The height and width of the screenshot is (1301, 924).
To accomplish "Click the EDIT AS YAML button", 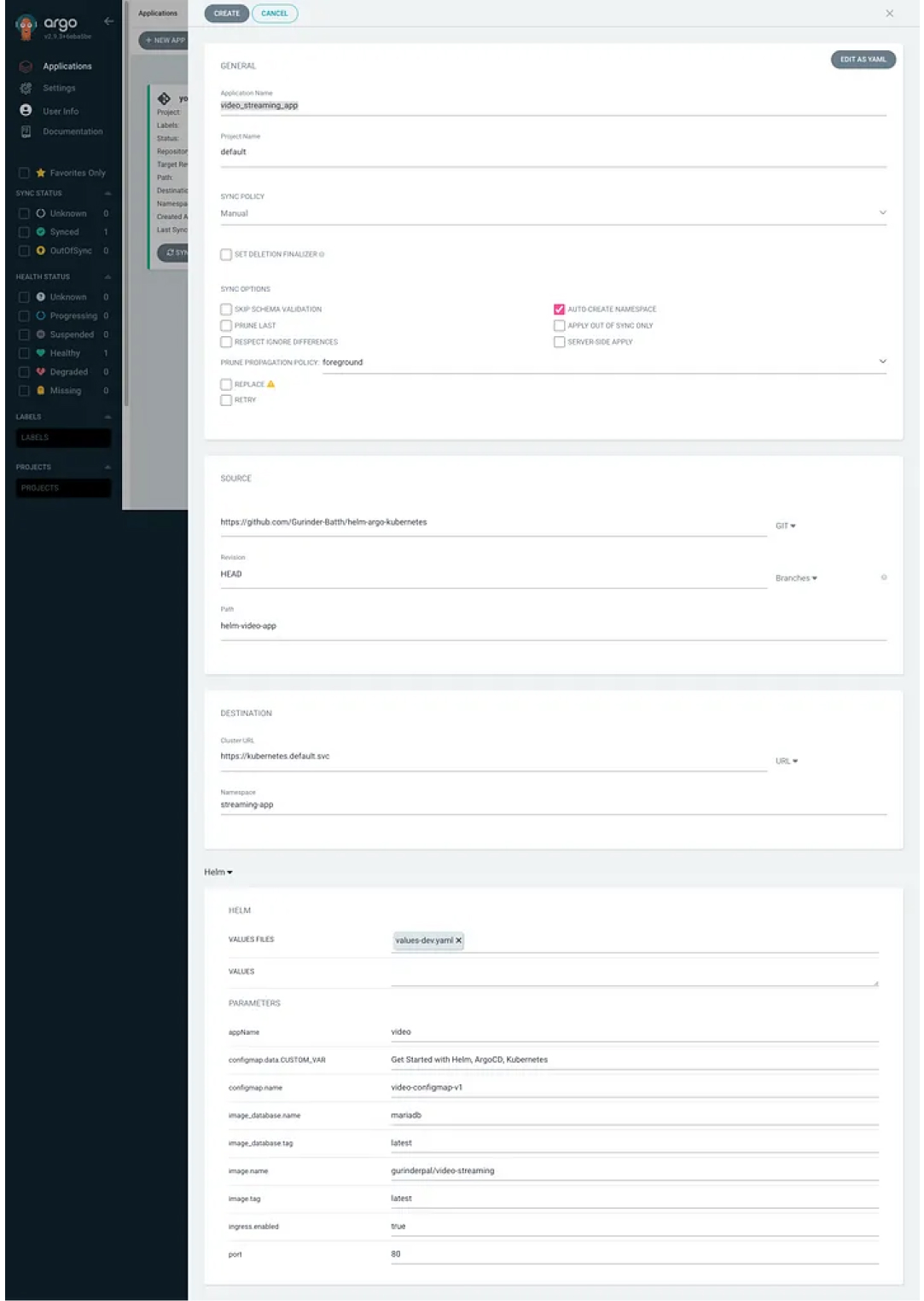I will pos(863,60).
